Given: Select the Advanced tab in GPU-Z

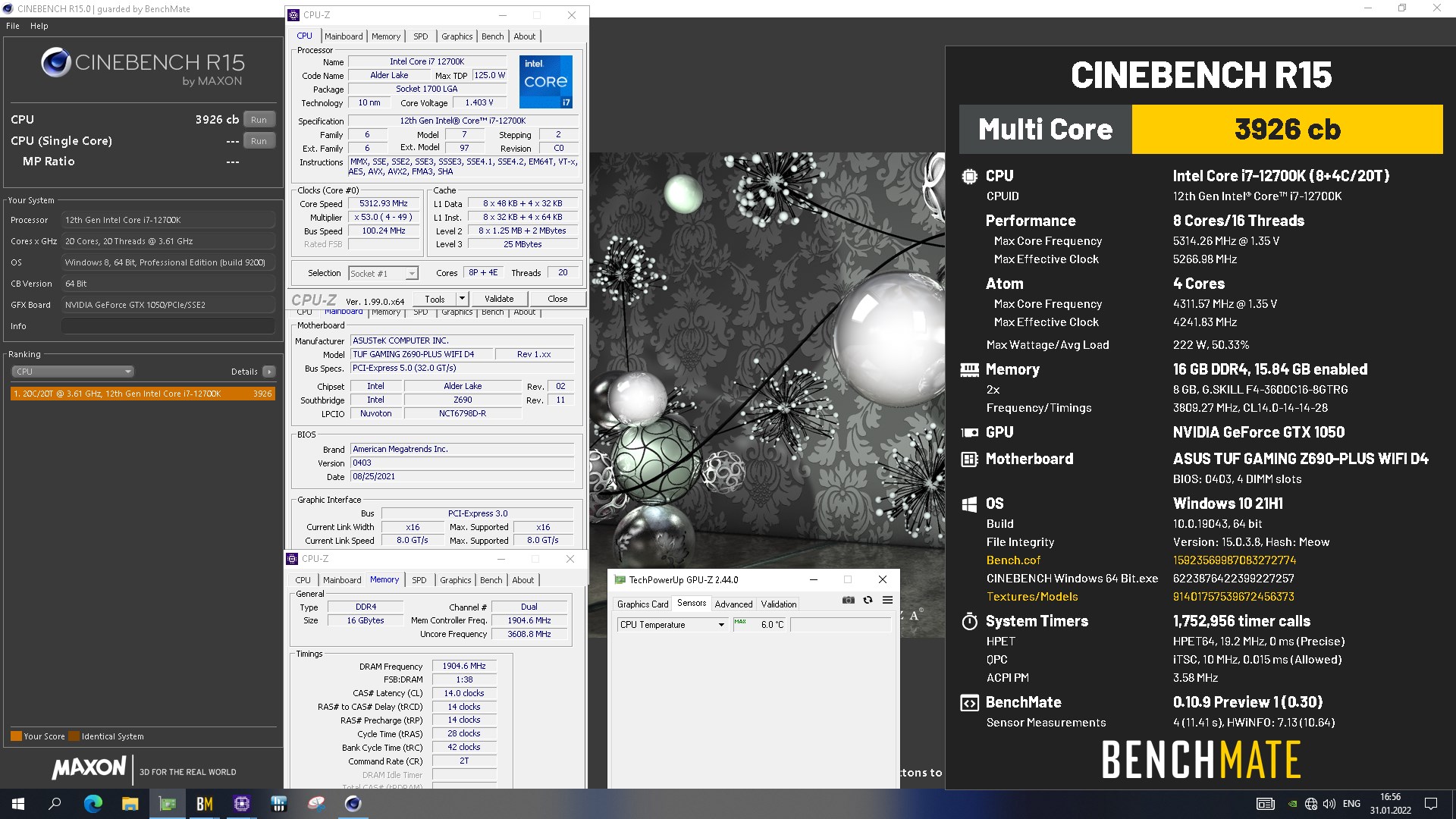Looking at the screenshot, I should (x=733, y=604).
